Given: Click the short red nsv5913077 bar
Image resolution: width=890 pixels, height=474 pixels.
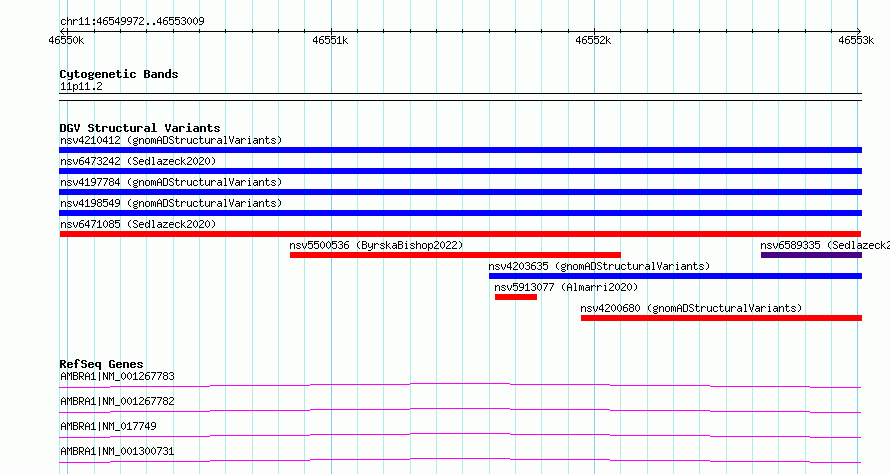Looking at the screenshot, I should (515, 297).
